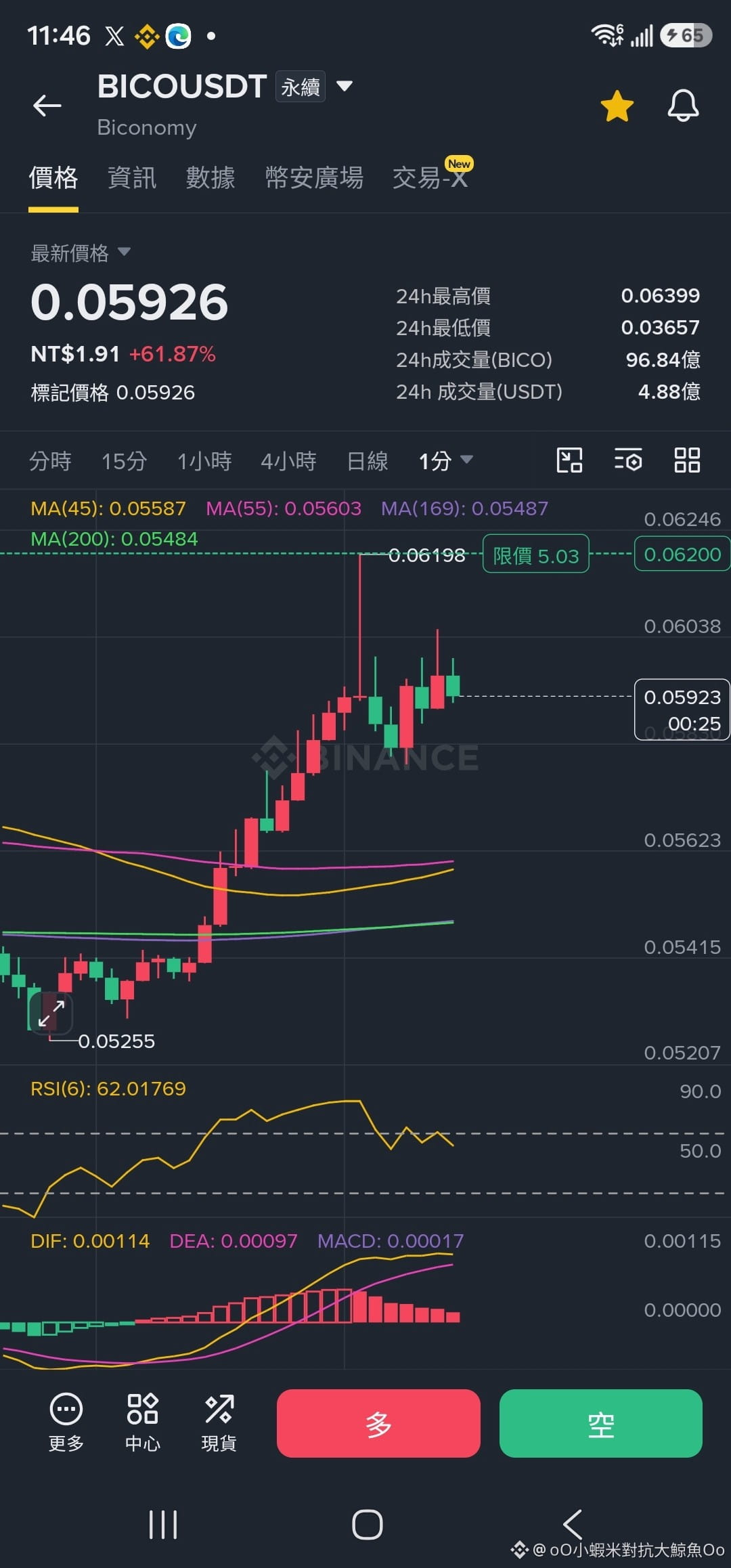Tap the DIF: 0.00114 label
The height and width of the screenshot is (1568, 731).
click(90, 1241)
